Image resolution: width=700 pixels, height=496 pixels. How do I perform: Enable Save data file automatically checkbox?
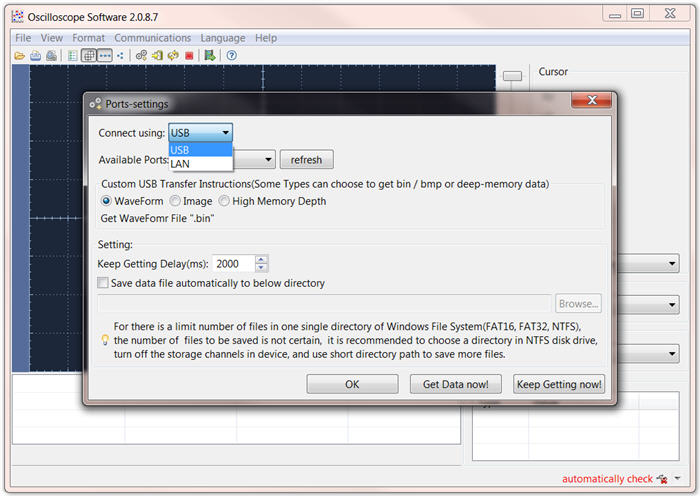[x=103, y=283]
